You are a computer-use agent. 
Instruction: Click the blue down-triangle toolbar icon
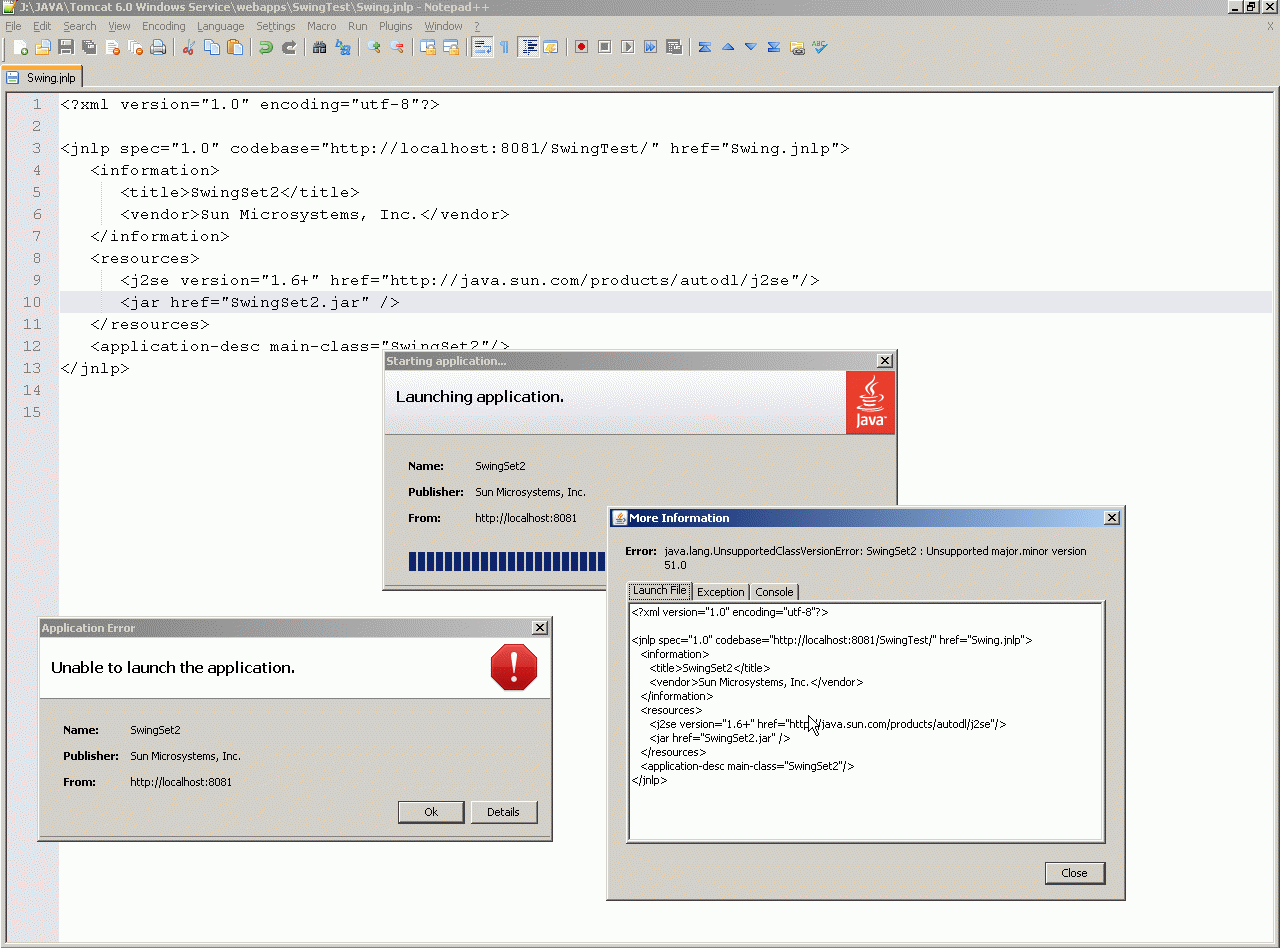tap(750, 47)
